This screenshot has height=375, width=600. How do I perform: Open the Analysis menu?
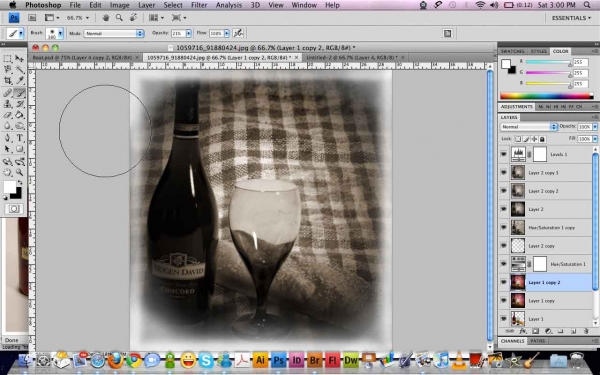click(229, 5)
